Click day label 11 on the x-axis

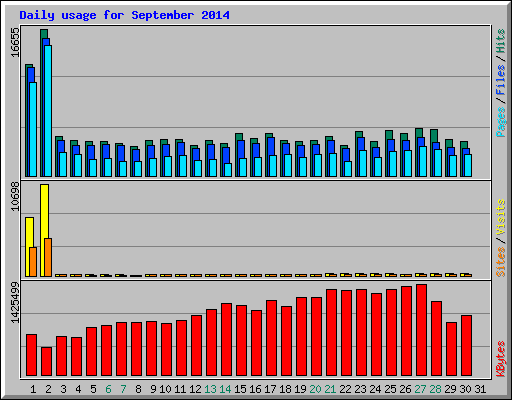click(180, 389)
